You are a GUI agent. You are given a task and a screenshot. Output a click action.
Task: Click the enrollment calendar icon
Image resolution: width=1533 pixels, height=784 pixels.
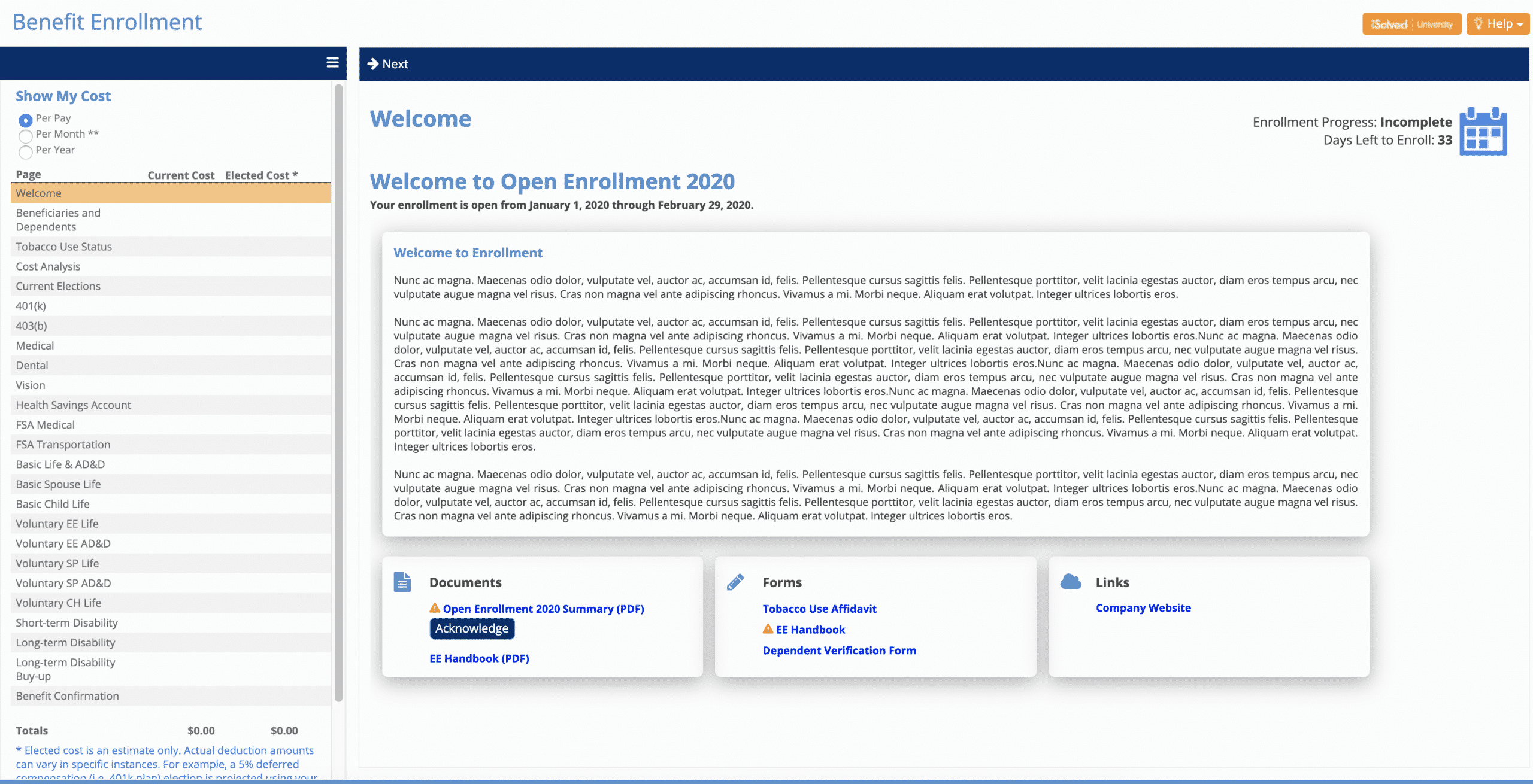point(1483,131)
